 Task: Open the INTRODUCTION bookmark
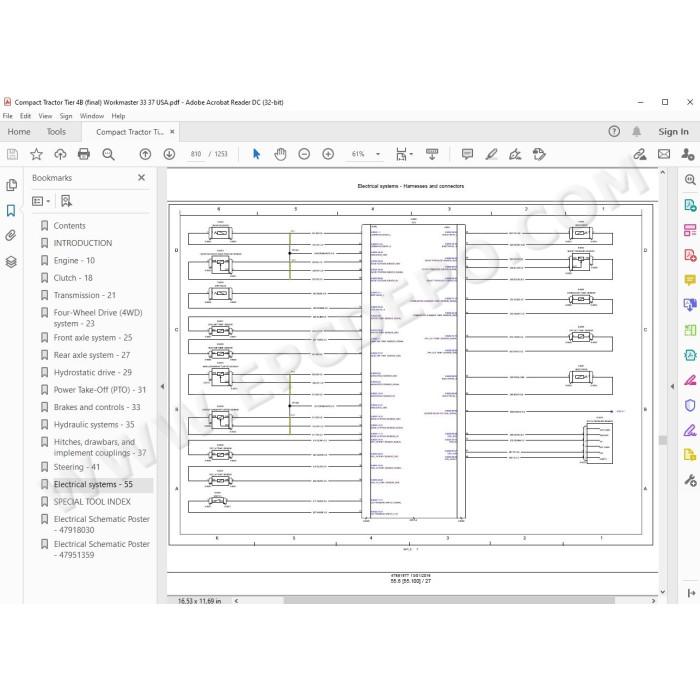pos(83,243)
